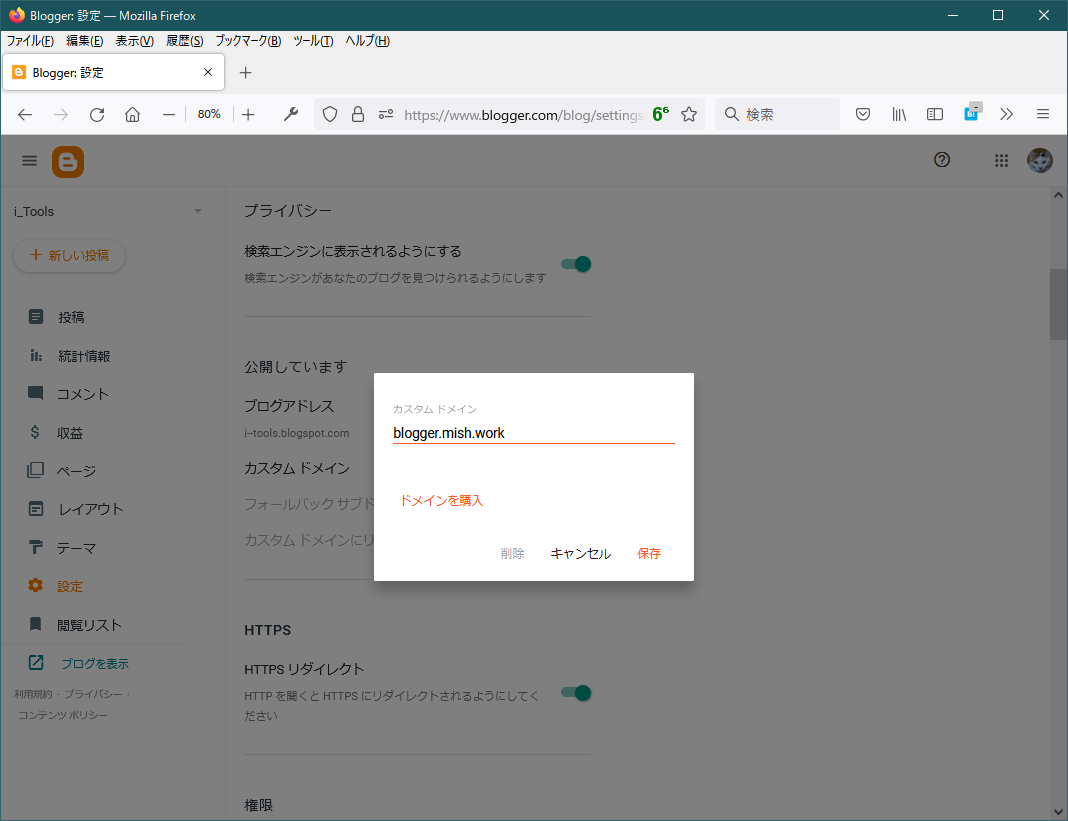Click the scrollbar up arrow
Screen dimensions: 1068x821
click(1058, 196)
